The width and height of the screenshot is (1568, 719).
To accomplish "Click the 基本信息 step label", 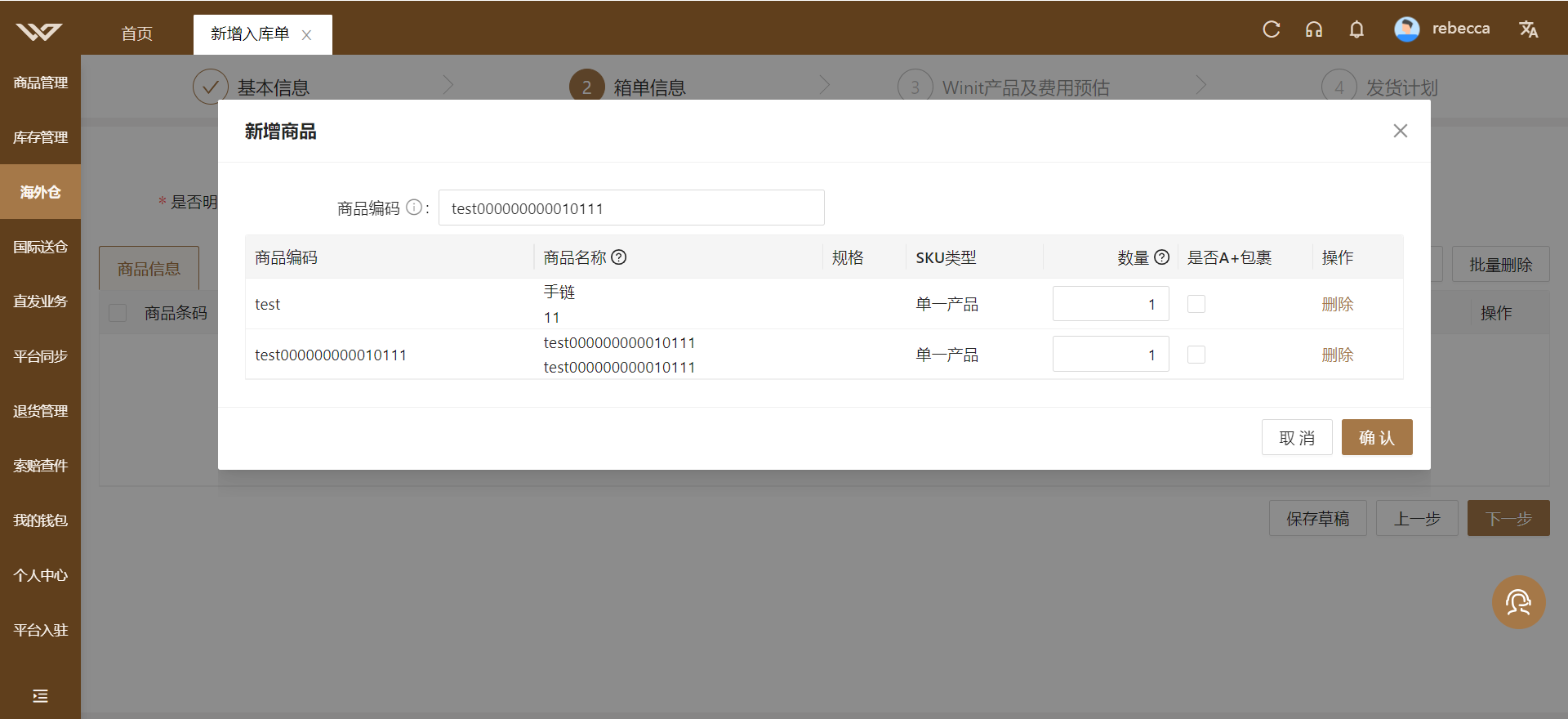I will coord(274,87).
